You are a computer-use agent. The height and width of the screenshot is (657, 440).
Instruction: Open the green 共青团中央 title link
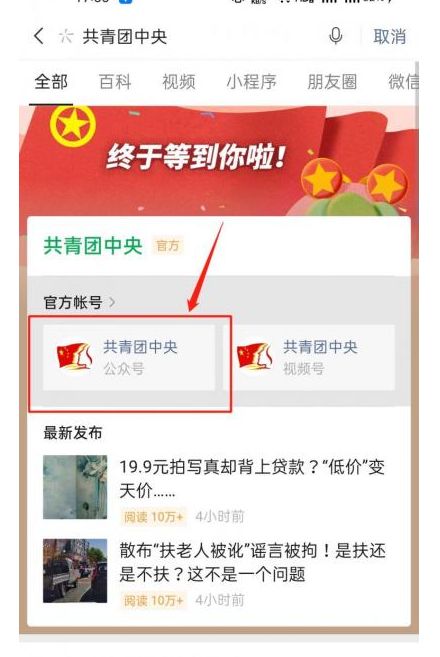[93, 246]
